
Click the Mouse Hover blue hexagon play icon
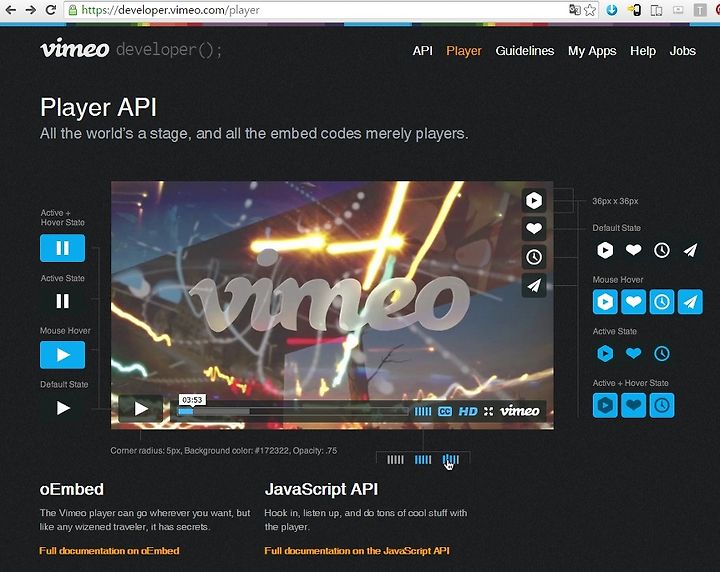pyautogui.click(x=605, y=302)
